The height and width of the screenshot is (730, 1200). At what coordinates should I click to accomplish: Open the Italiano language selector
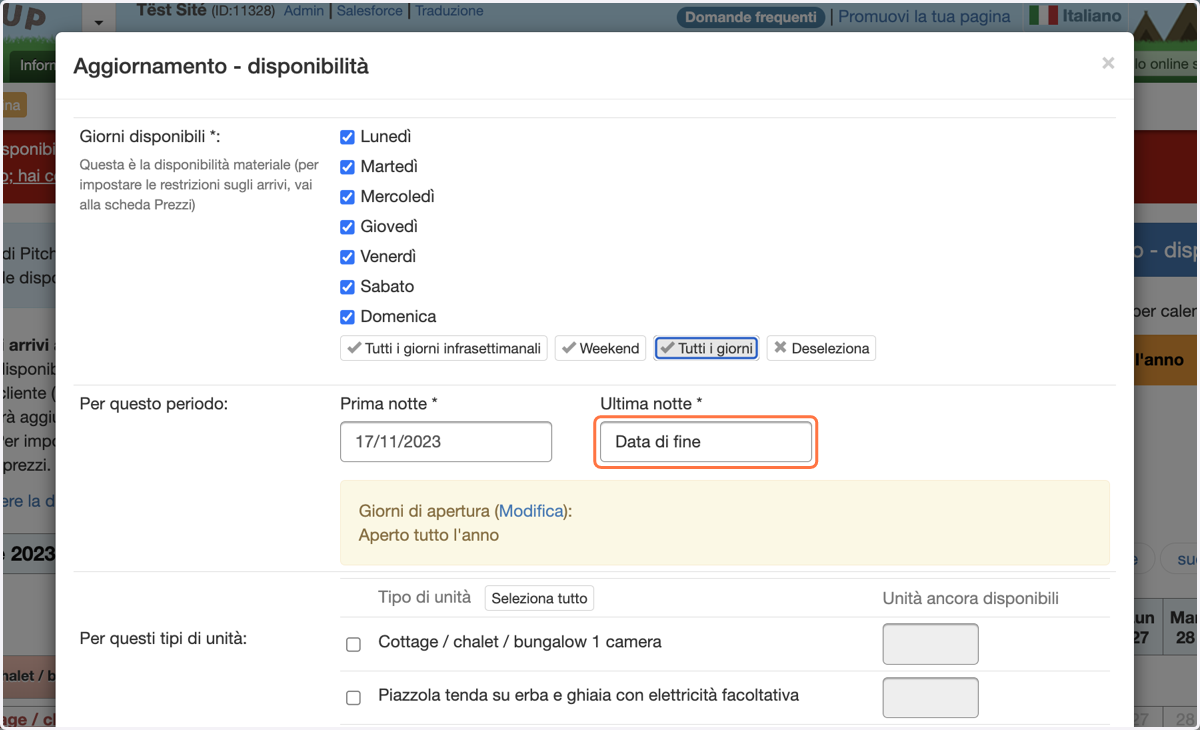pos(1092,16)
